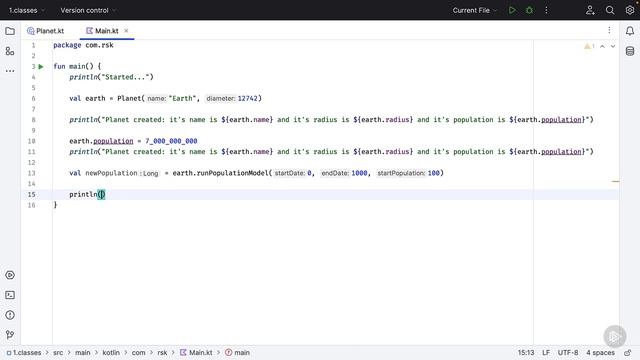Open the Services tool window icon

(x=10, y=275)
